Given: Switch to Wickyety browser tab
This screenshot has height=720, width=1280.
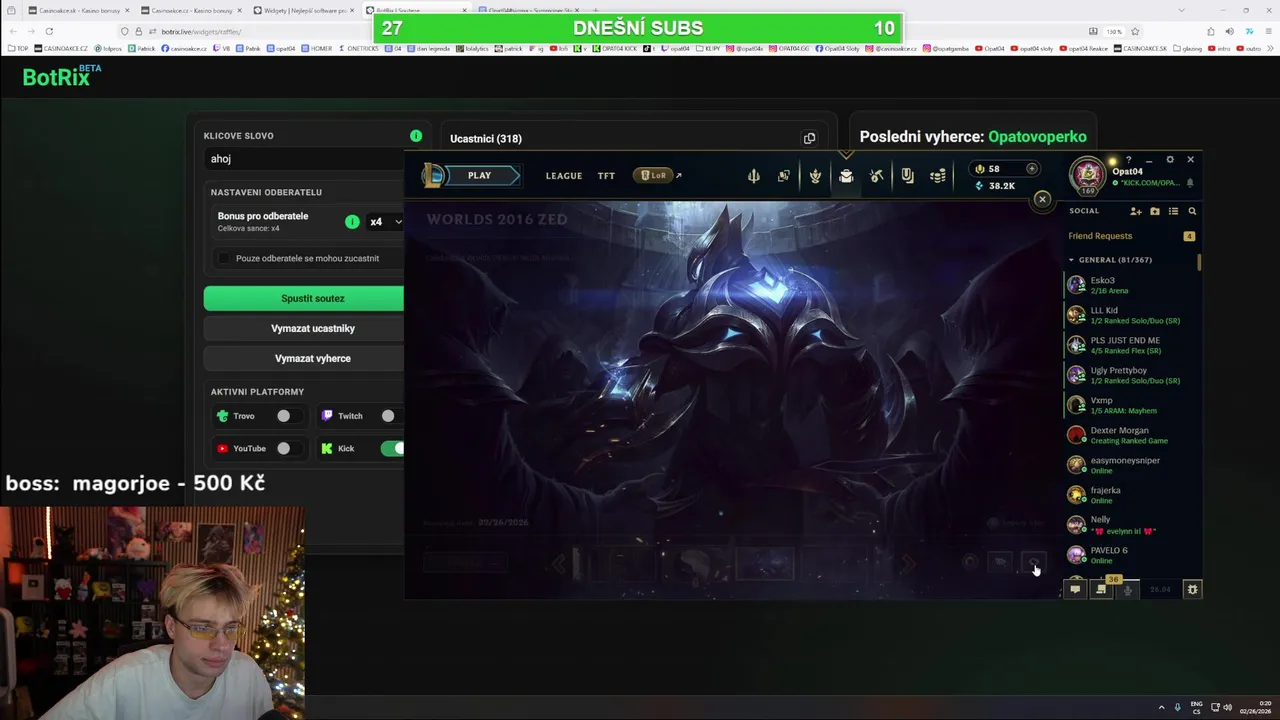Looking at the screenshot, I should (x=304, y=10).
